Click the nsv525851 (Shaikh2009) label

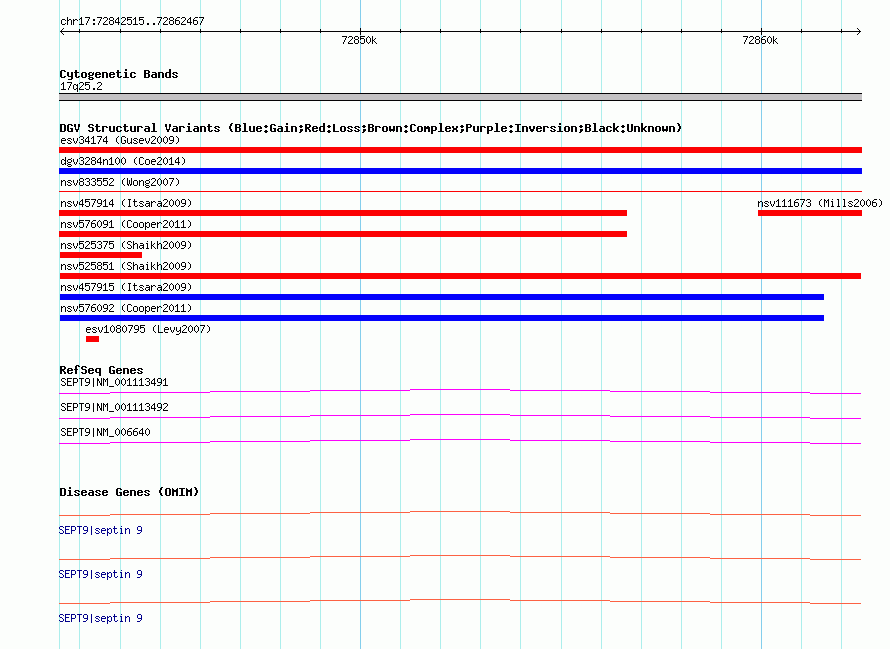tap(126, 266)
